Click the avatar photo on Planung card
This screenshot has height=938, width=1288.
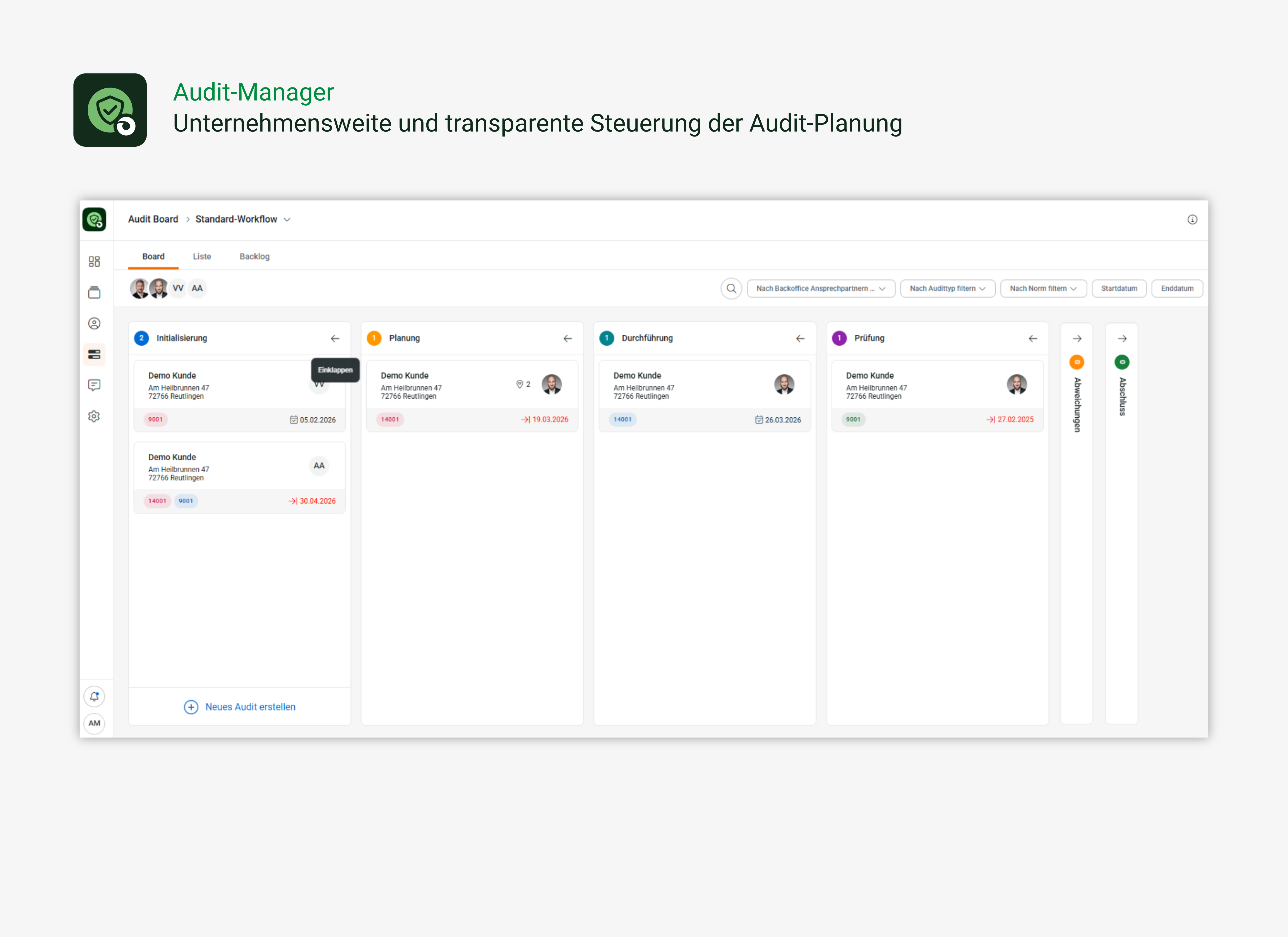(551, 384)
